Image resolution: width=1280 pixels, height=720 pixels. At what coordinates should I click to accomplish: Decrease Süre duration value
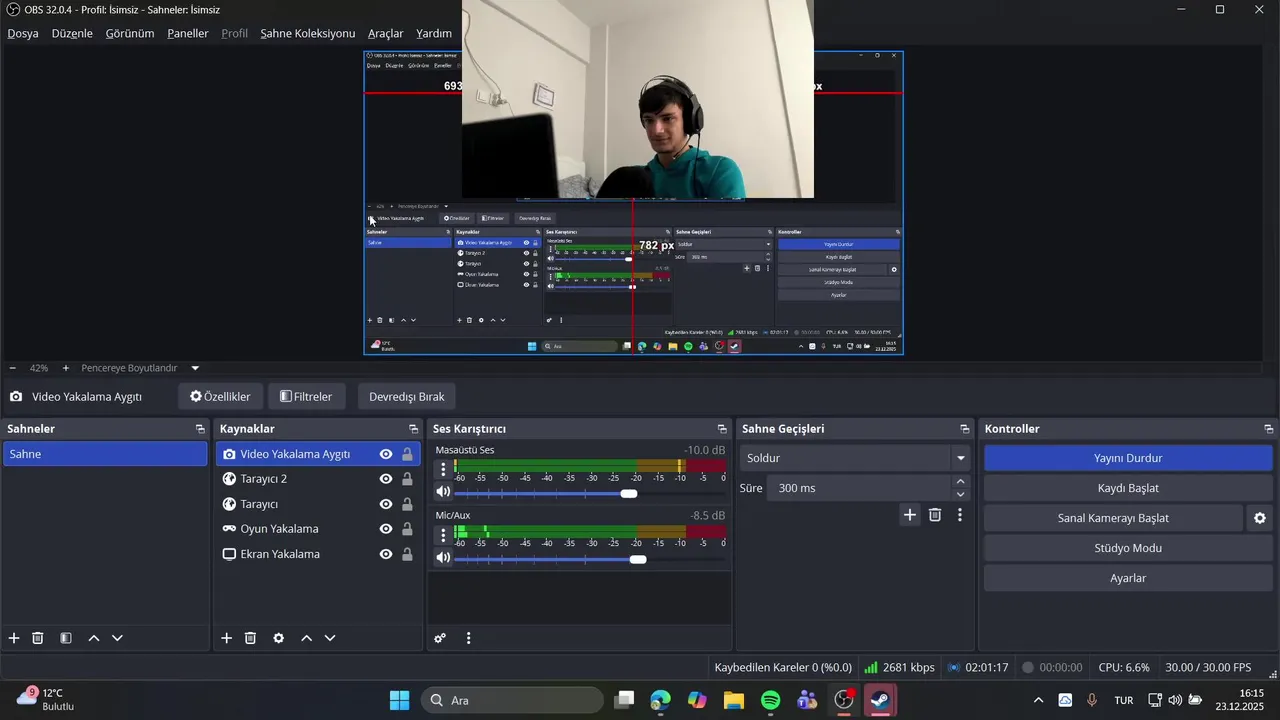point(961,494)
